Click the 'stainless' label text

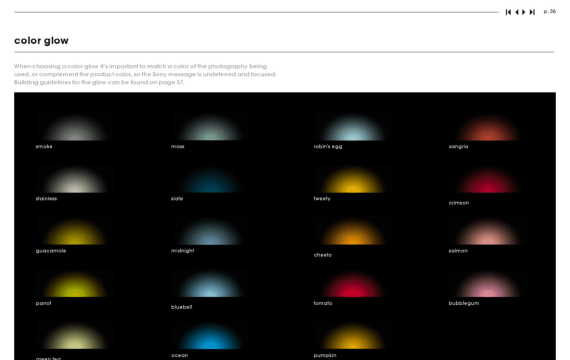[x=46, y=199]
